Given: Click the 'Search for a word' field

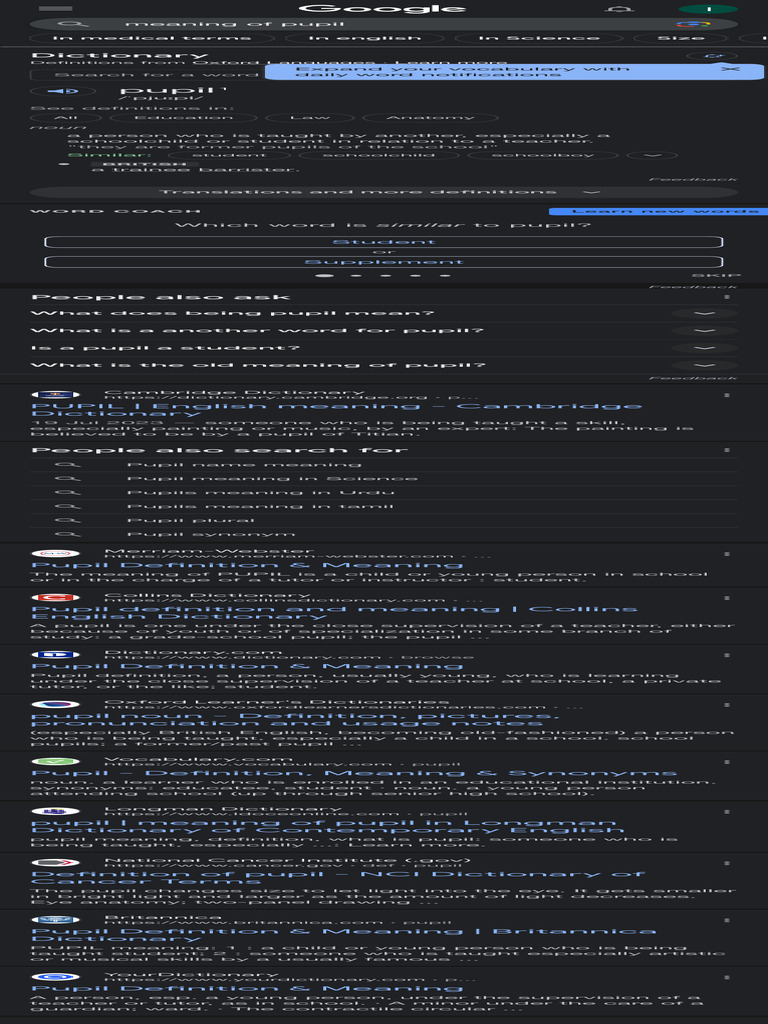Looking at the screenshot, I should (147, 74).
